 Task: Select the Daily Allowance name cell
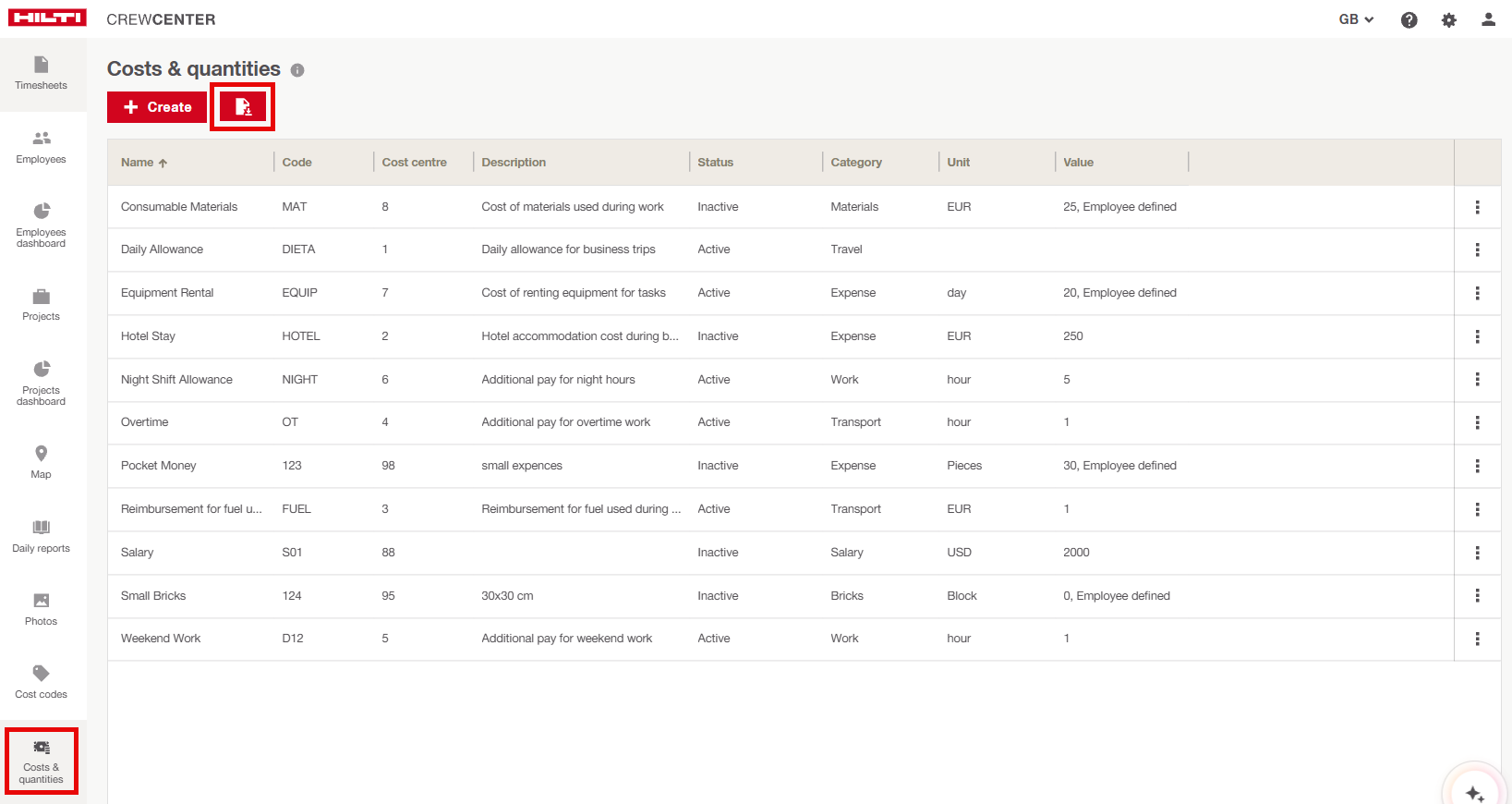click(162, 250)
